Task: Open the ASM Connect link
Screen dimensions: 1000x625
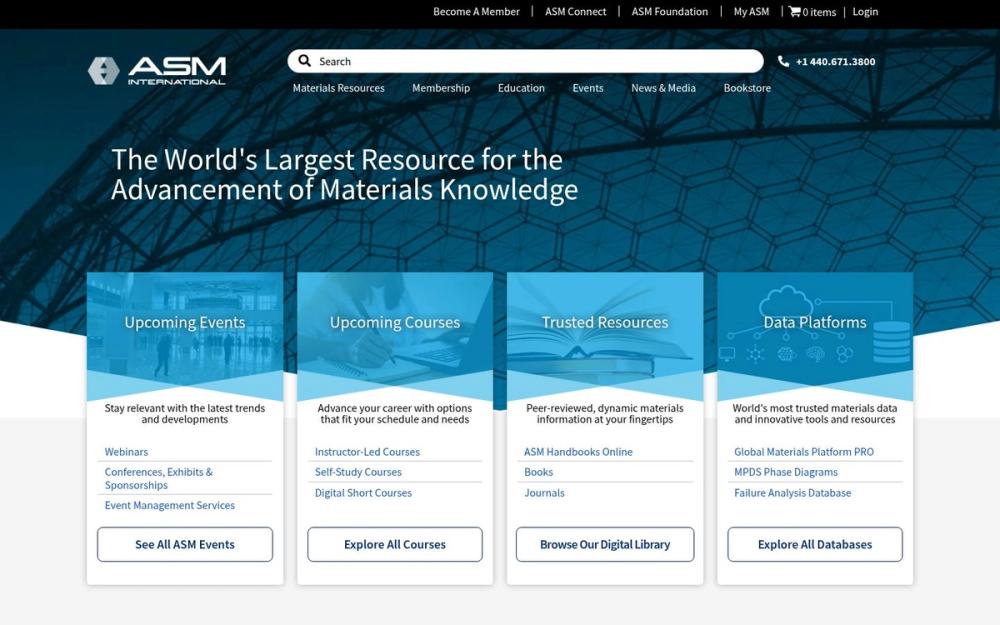Action: coord(575,11)
